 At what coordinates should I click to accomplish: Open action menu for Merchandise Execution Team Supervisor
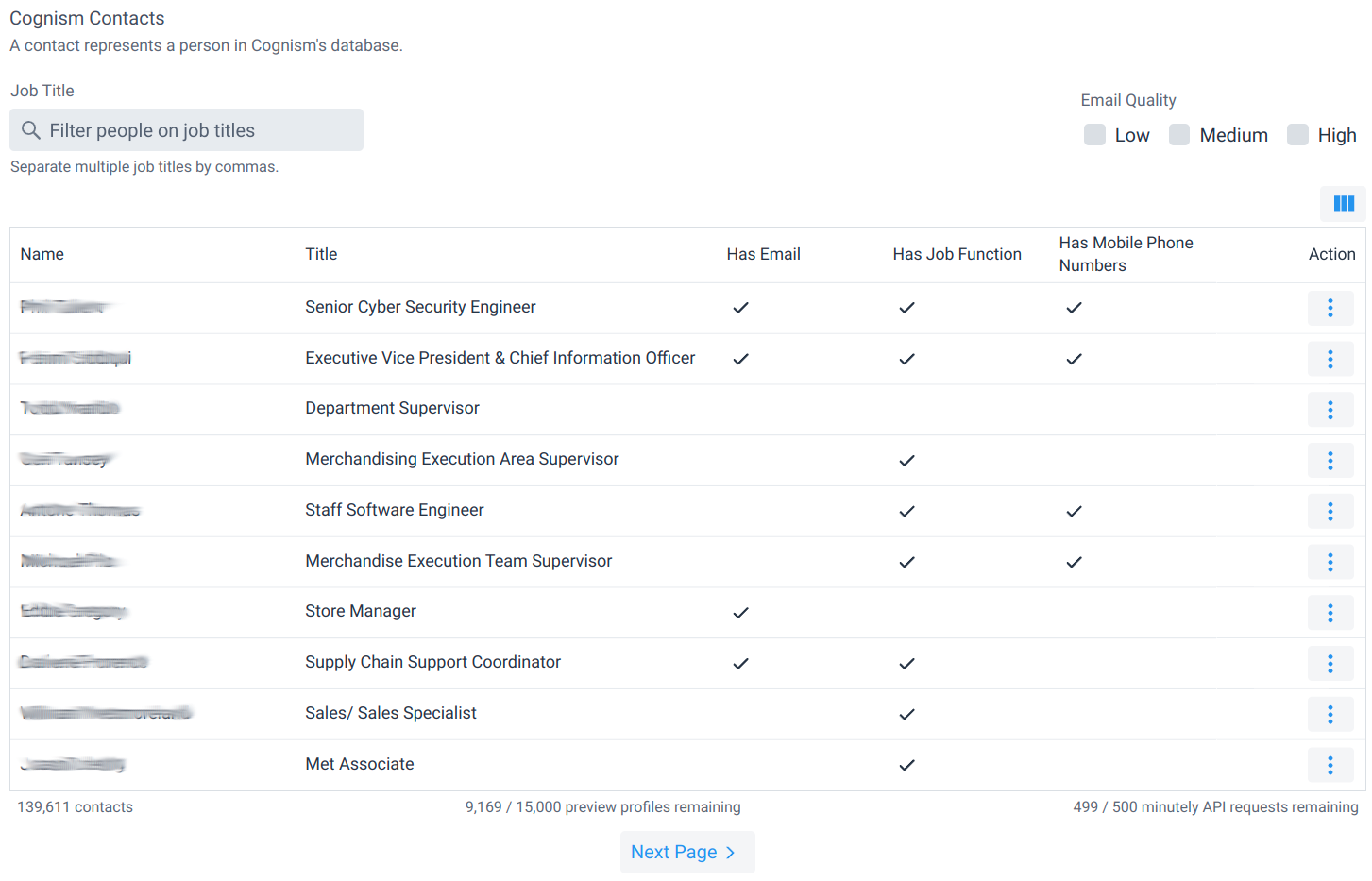coord(1330,562)
